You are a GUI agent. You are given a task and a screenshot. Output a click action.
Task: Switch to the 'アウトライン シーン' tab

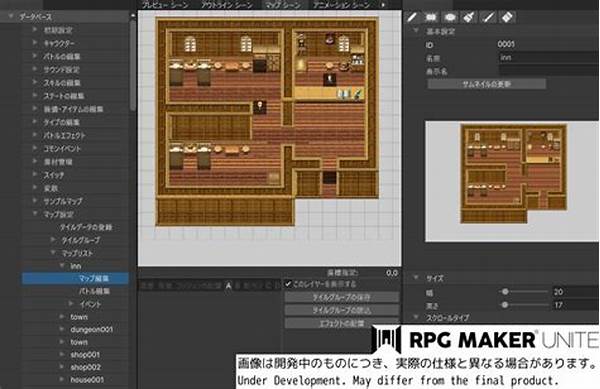point(227,5)
